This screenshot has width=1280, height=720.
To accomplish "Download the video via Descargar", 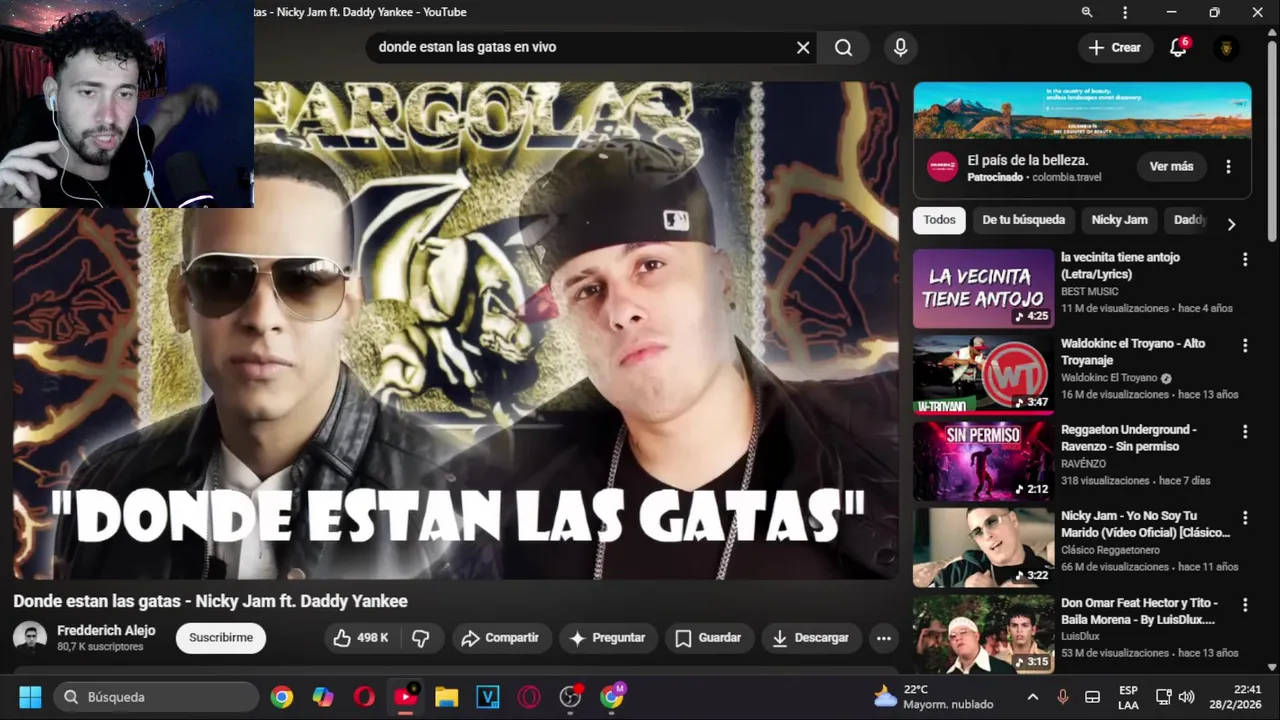I will (811, 638).
